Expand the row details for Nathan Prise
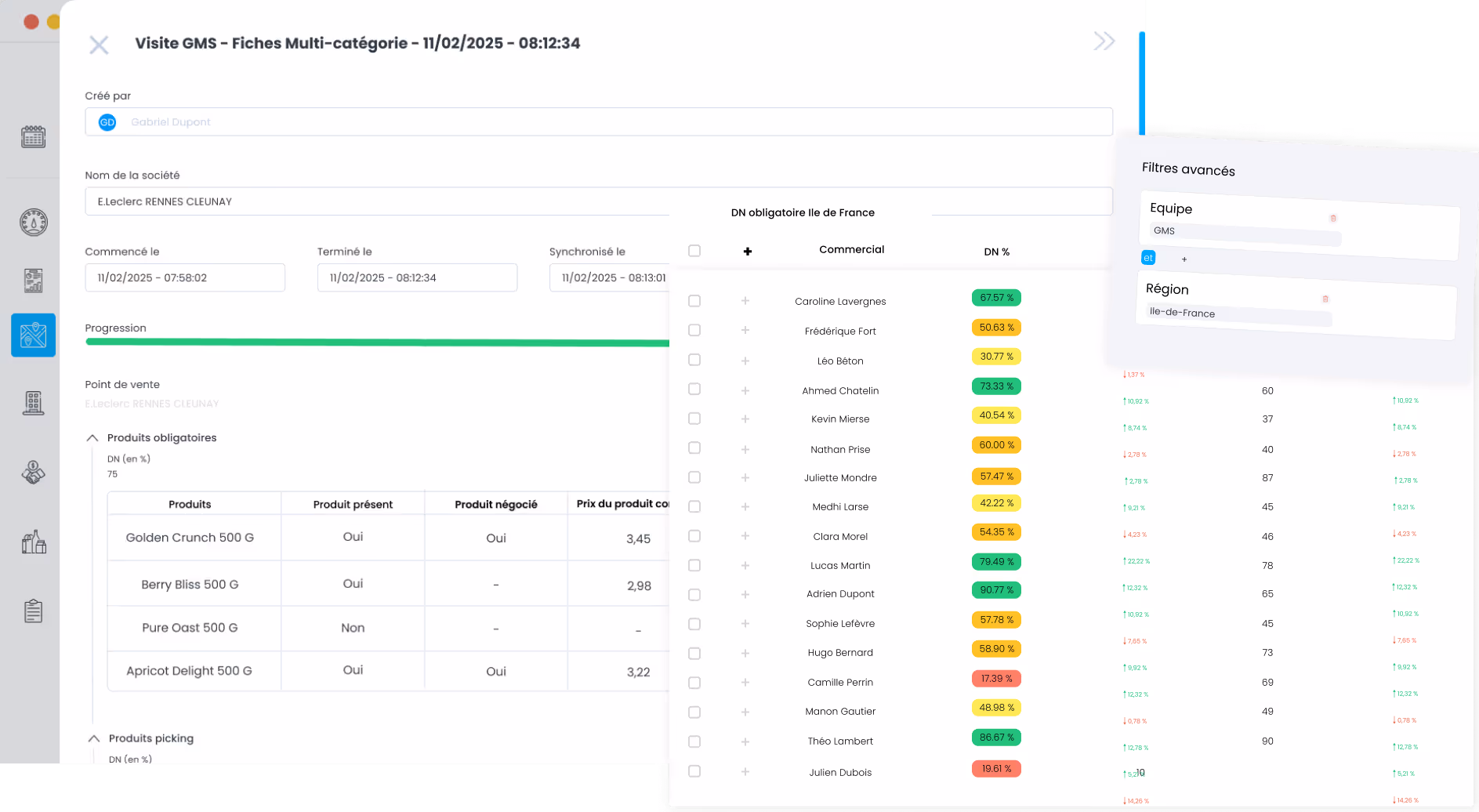 pyautogui.click(x=745, y=448)
